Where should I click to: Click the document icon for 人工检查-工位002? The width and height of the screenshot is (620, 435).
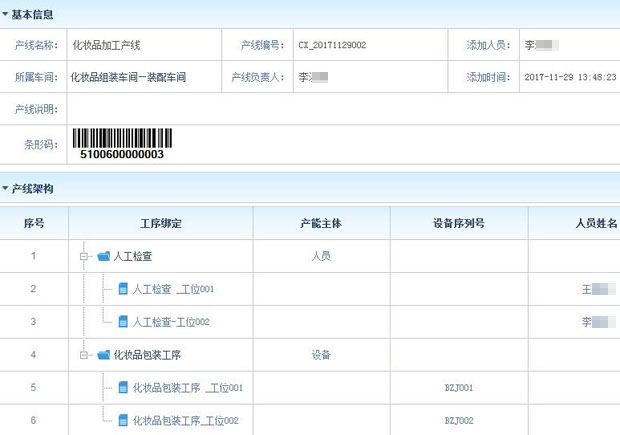(123, 322)
